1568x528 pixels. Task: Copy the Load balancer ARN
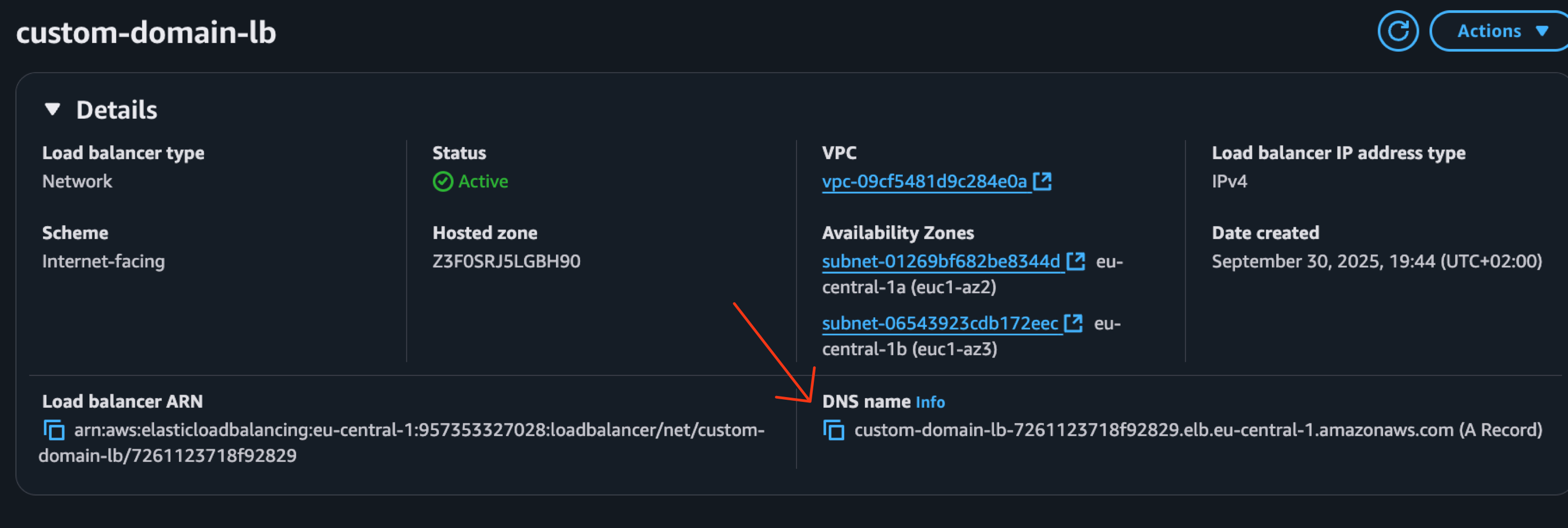point(54,430)
